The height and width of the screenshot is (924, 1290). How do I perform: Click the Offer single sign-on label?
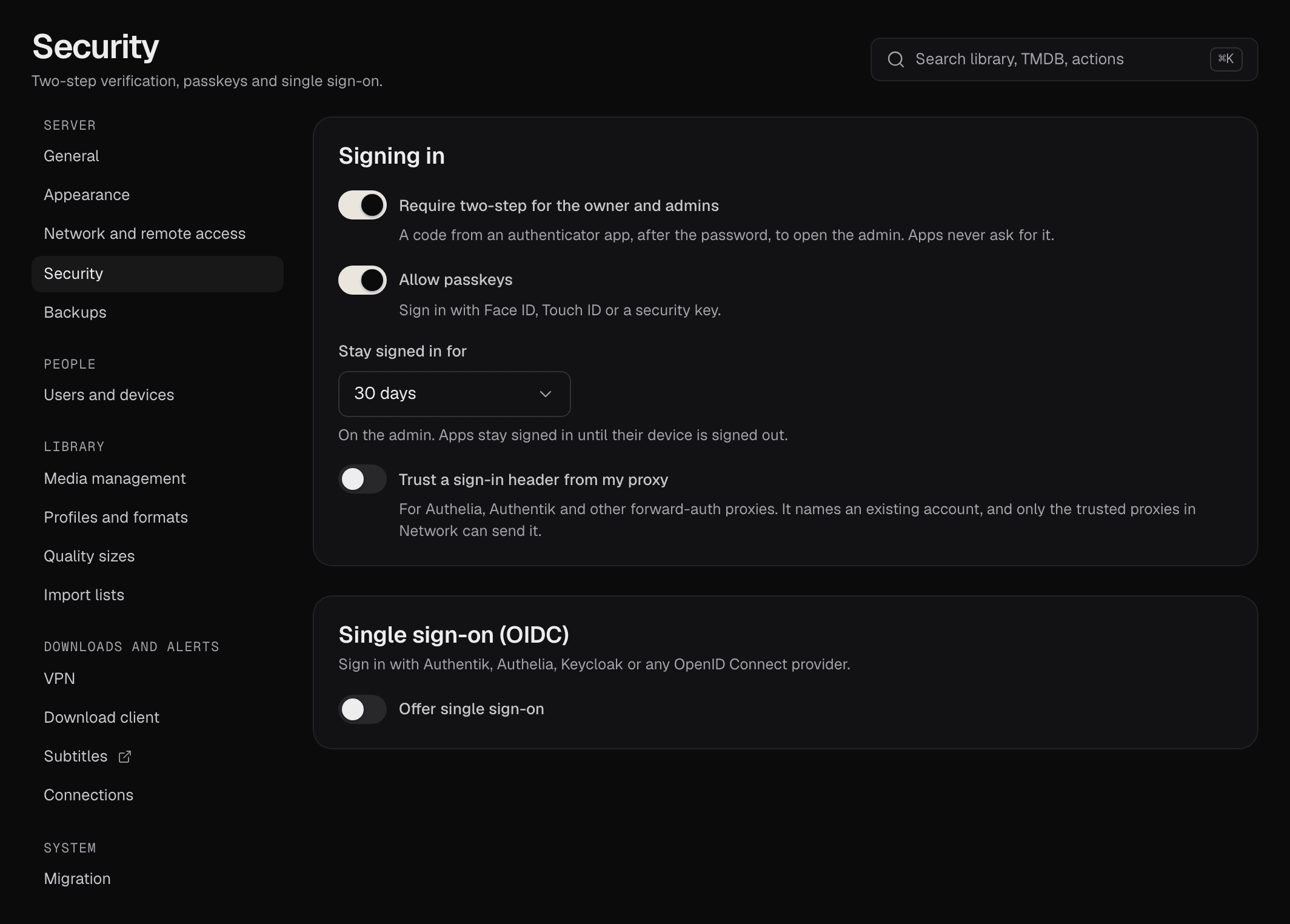pos(471,709)
